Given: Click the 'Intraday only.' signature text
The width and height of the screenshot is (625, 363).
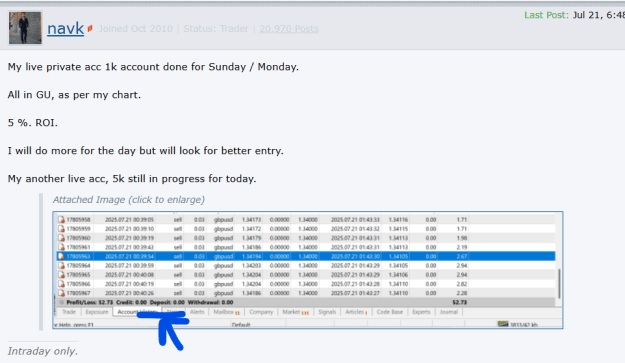Looking at the screenshot, I should click(43, 351).
